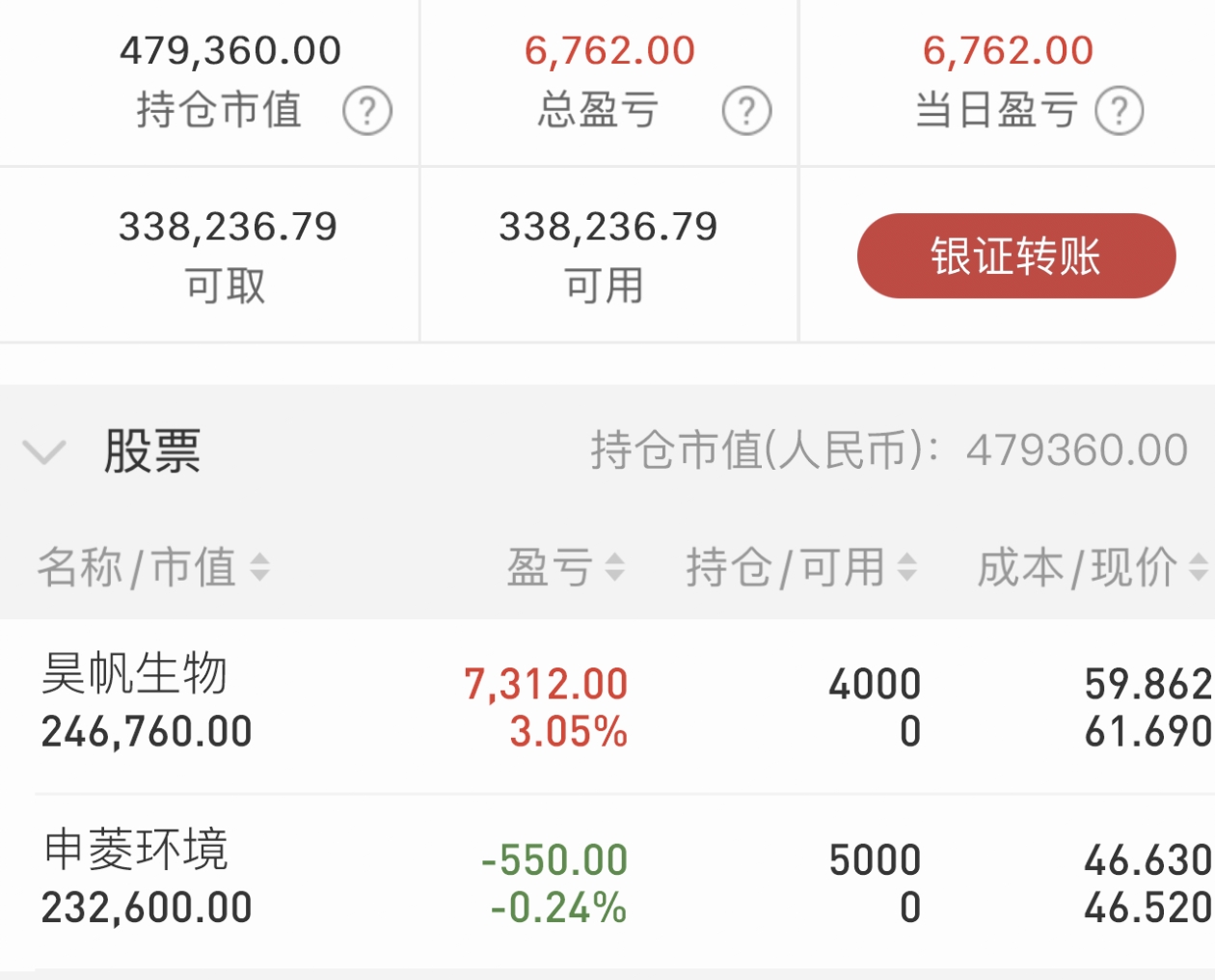The height and width of the screenshot is (980, 1215).
Task: Click the 银证转账 button
Action: click(x=1016, y=256)
